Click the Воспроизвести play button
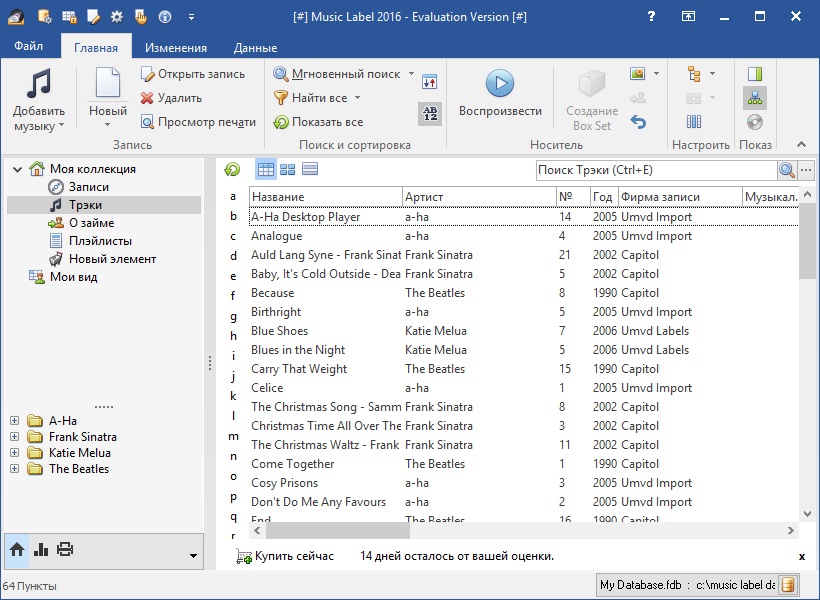 click(500, 84)
